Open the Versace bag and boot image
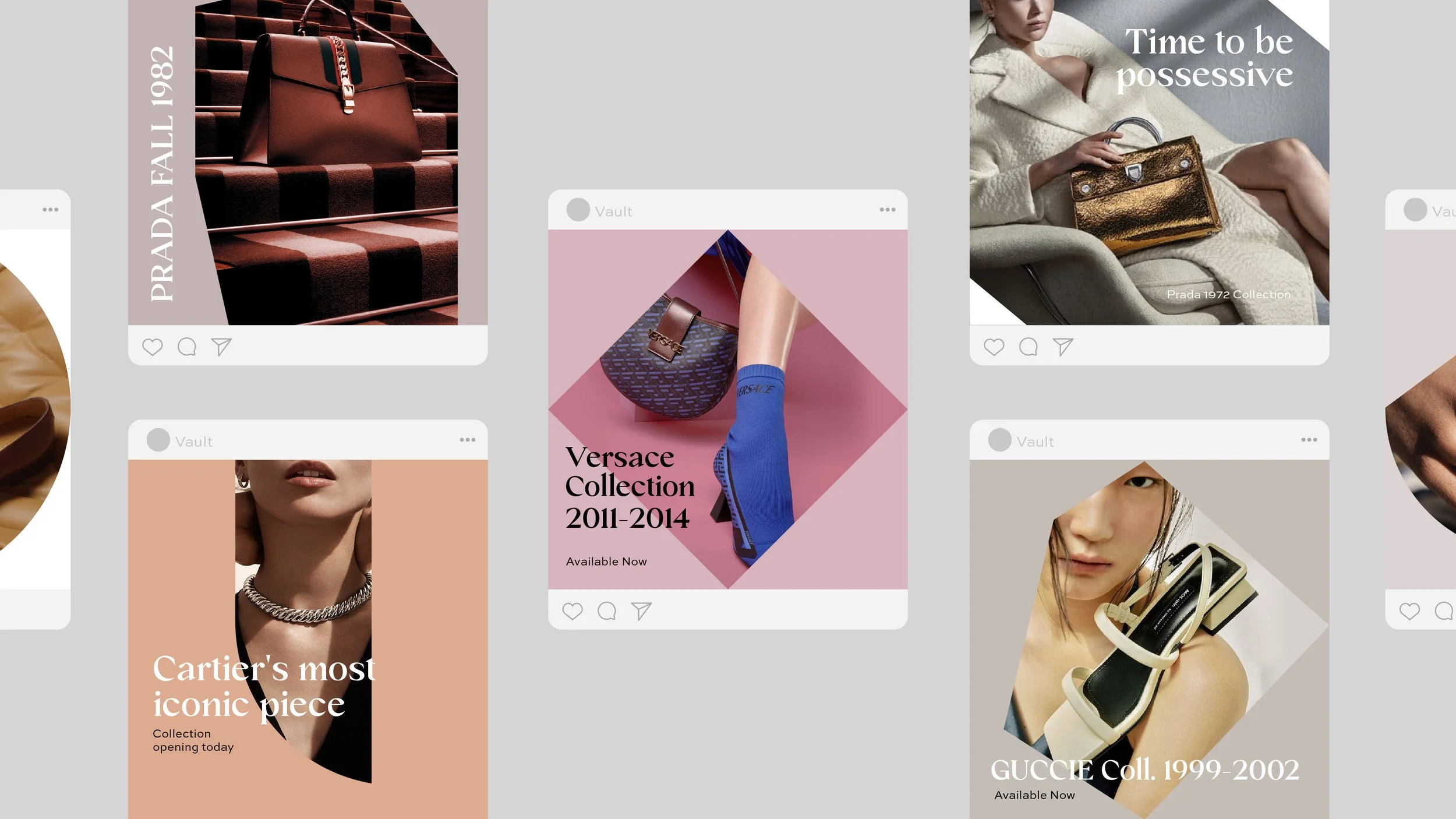1456x819 pixels. [x=728, y=409]
